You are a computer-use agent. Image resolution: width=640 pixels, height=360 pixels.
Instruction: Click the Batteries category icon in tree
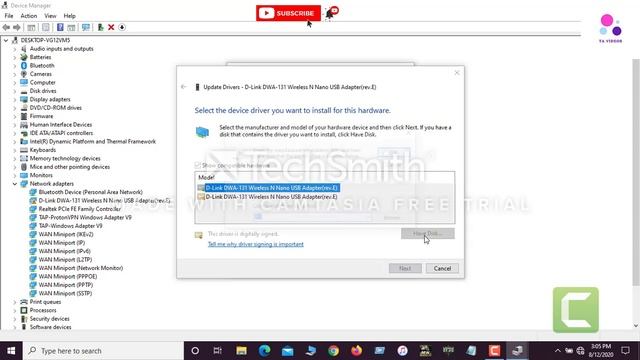click(24, 57)
